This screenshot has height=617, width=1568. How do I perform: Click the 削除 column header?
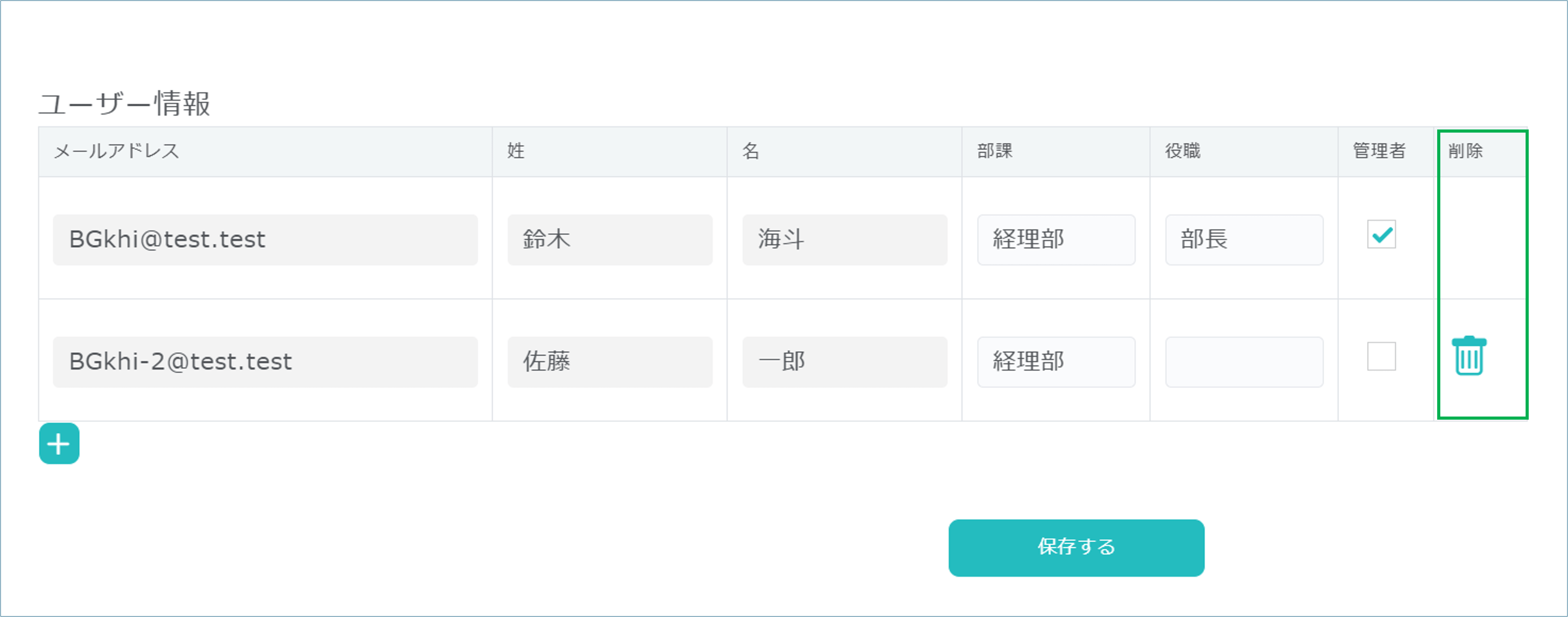coord(1465,151)
